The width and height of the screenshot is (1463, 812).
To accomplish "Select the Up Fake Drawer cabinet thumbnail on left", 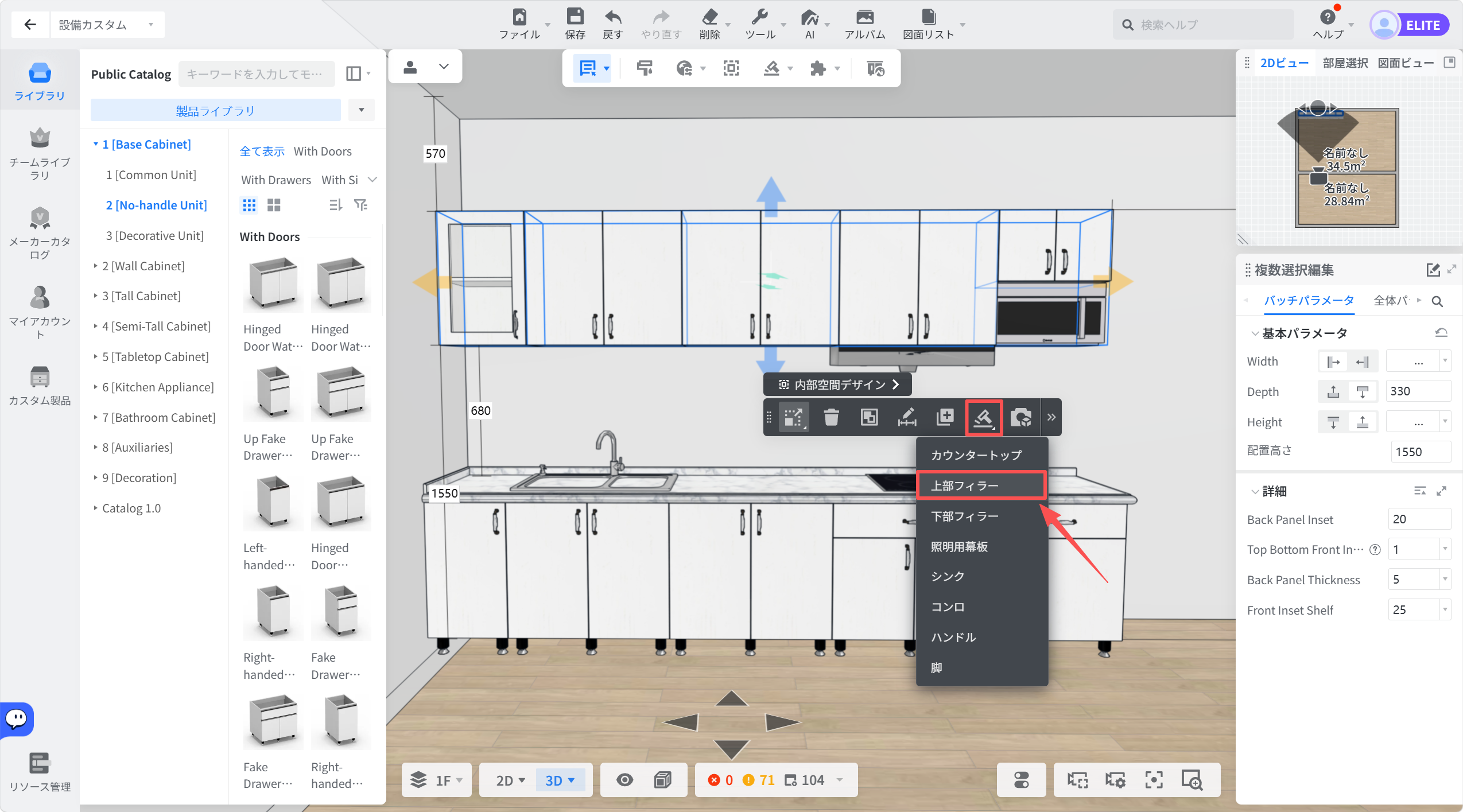I will coord(273,393).
